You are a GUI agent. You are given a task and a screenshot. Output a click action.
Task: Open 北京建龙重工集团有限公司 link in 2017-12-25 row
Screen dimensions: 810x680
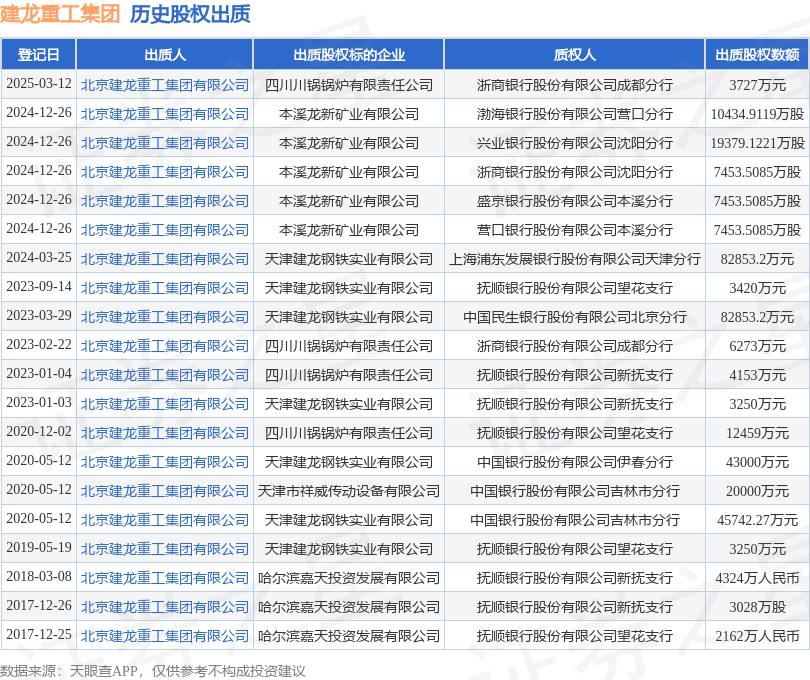pyautogui.click(x=165, y=636)
